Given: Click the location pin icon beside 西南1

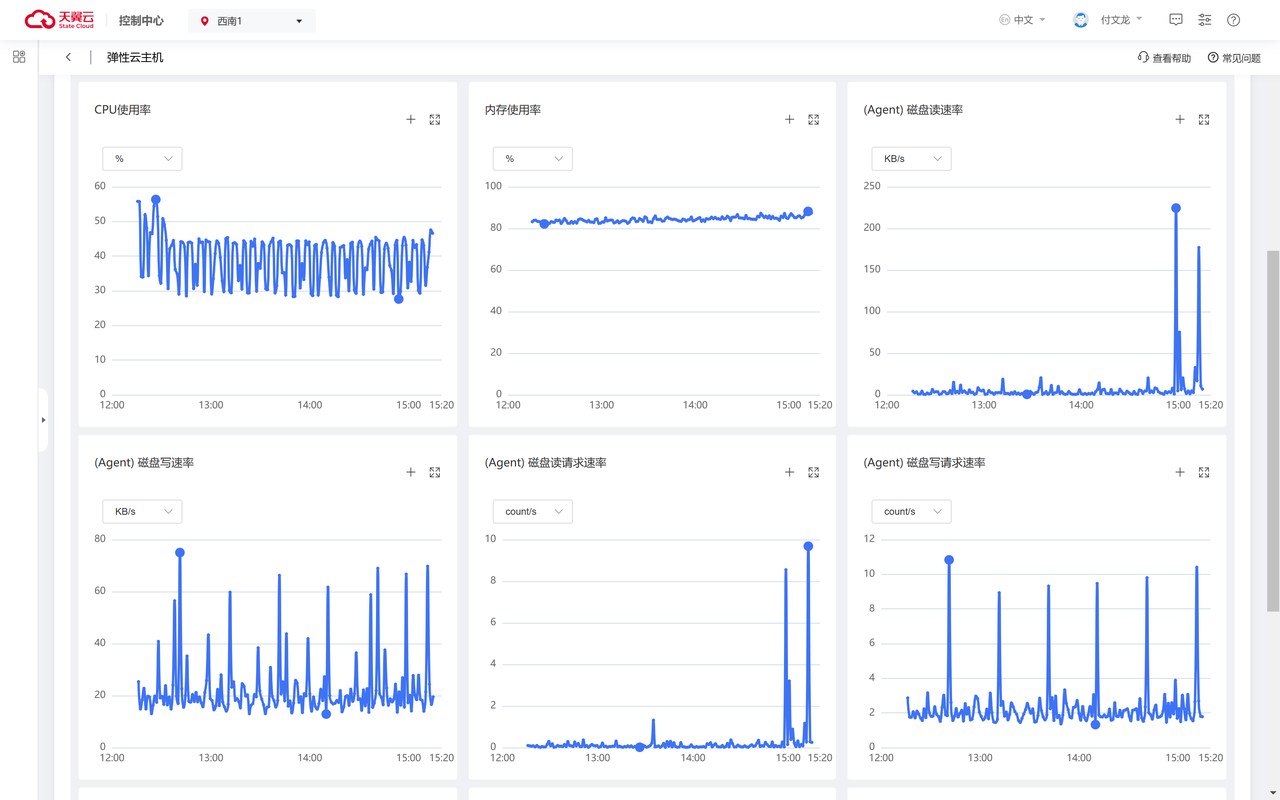Looking at the screenshot, I should (205, 21).
